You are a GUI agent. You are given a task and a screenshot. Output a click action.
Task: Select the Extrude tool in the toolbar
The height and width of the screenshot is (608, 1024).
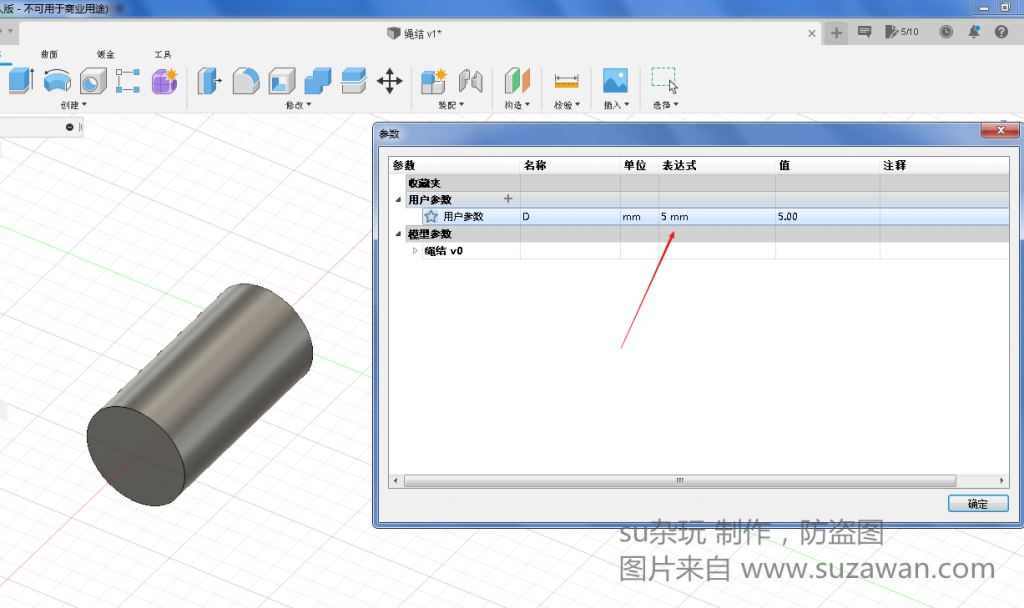coord(21,81)
